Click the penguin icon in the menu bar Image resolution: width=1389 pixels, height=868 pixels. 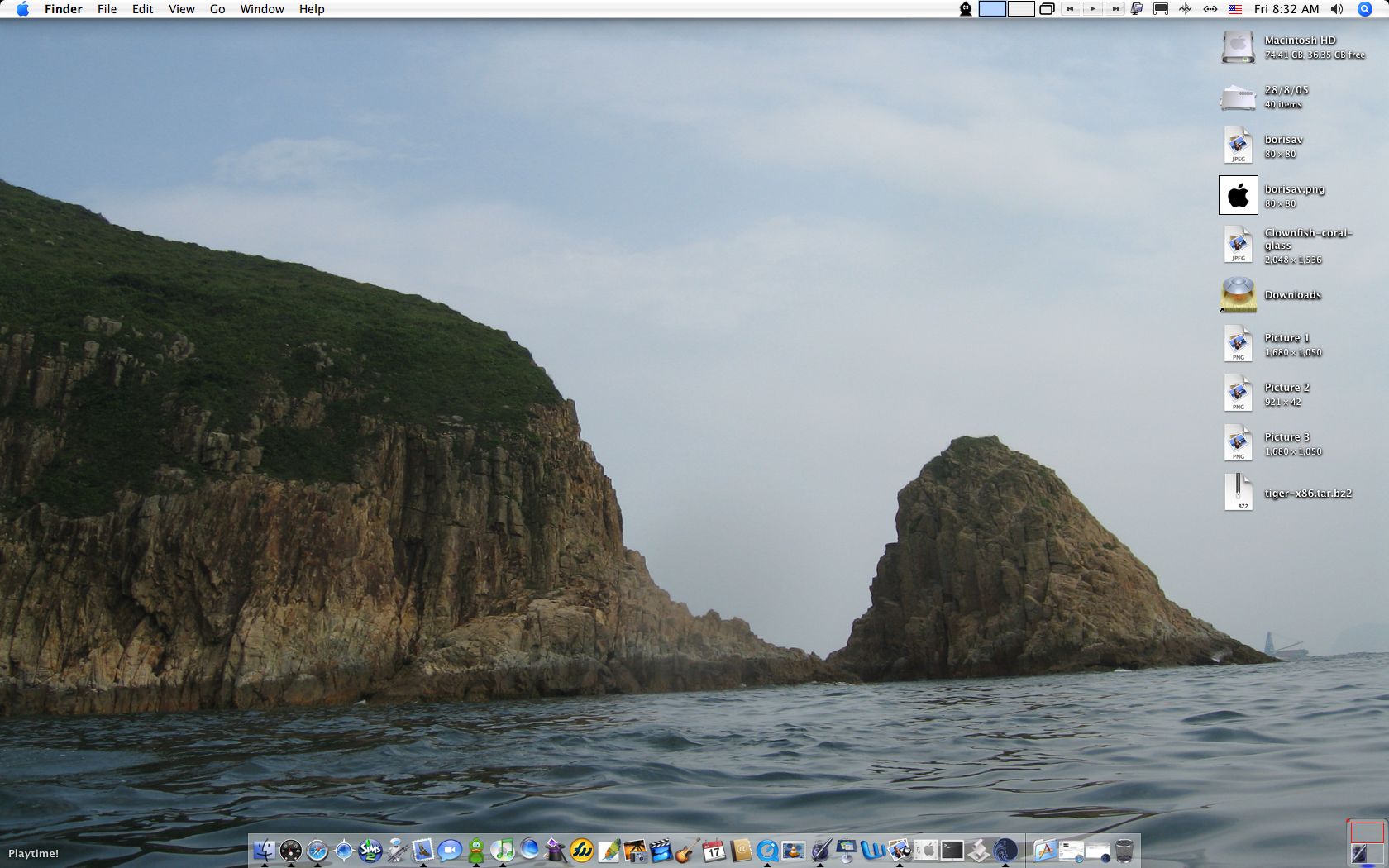[965, 9]
